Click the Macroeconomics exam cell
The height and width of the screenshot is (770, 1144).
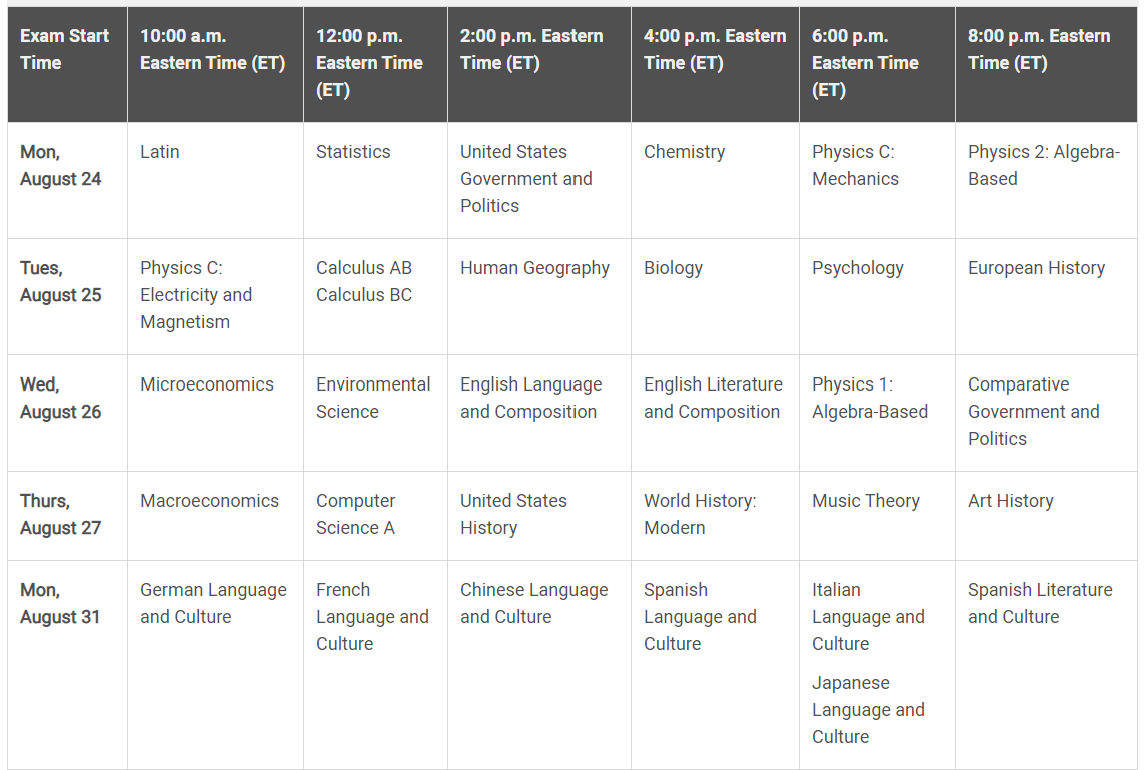point(209,501)
